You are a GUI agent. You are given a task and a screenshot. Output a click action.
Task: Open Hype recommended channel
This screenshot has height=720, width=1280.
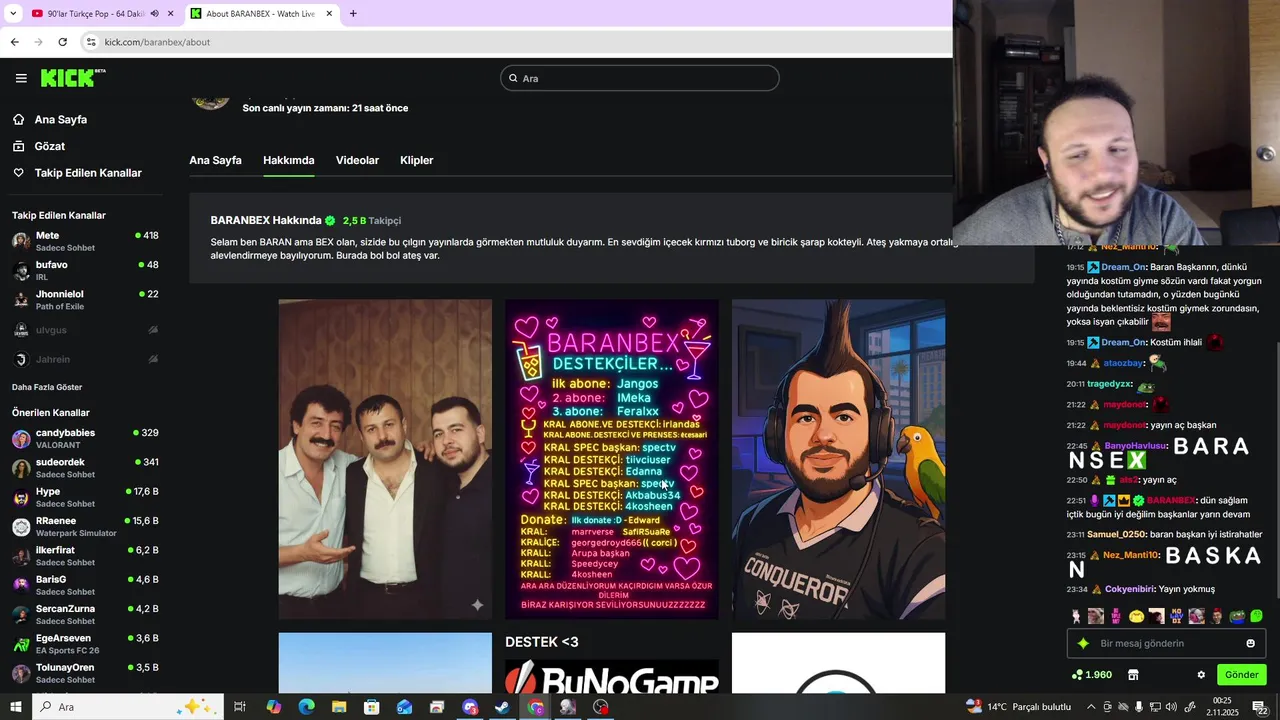pyautogui.click(x=85, y=497)
